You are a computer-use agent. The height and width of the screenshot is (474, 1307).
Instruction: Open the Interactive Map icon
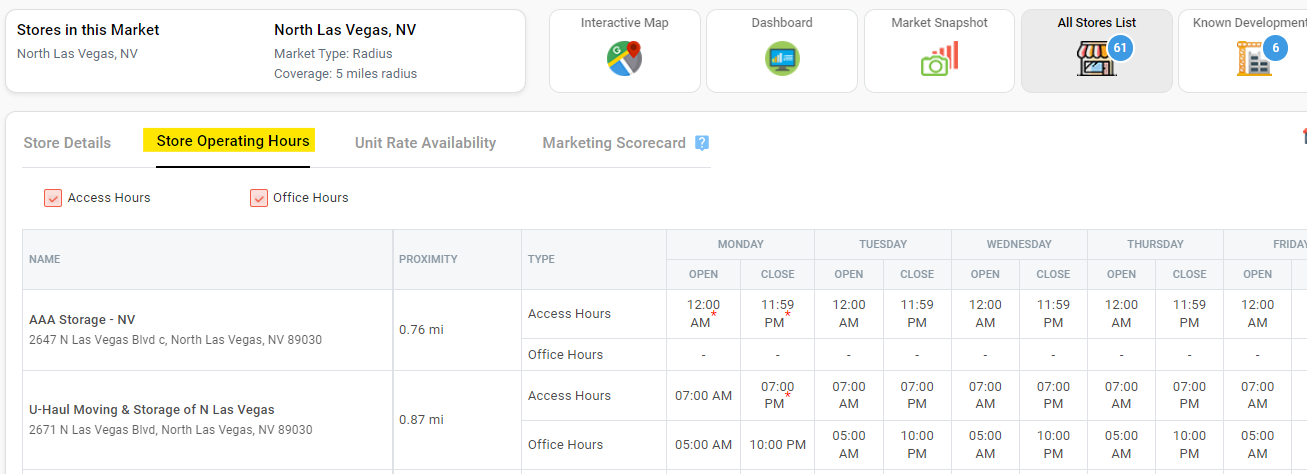click(x=624, y=59)
